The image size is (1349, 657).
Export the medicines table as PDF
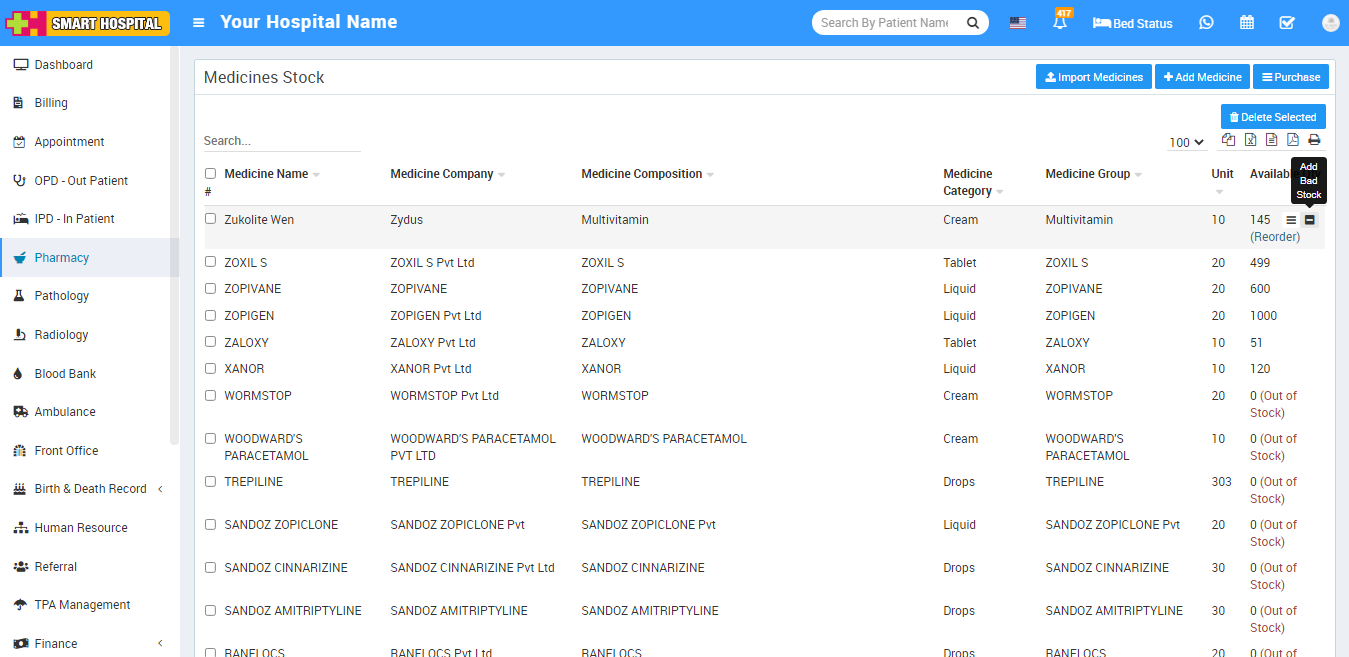point(1292,141)
